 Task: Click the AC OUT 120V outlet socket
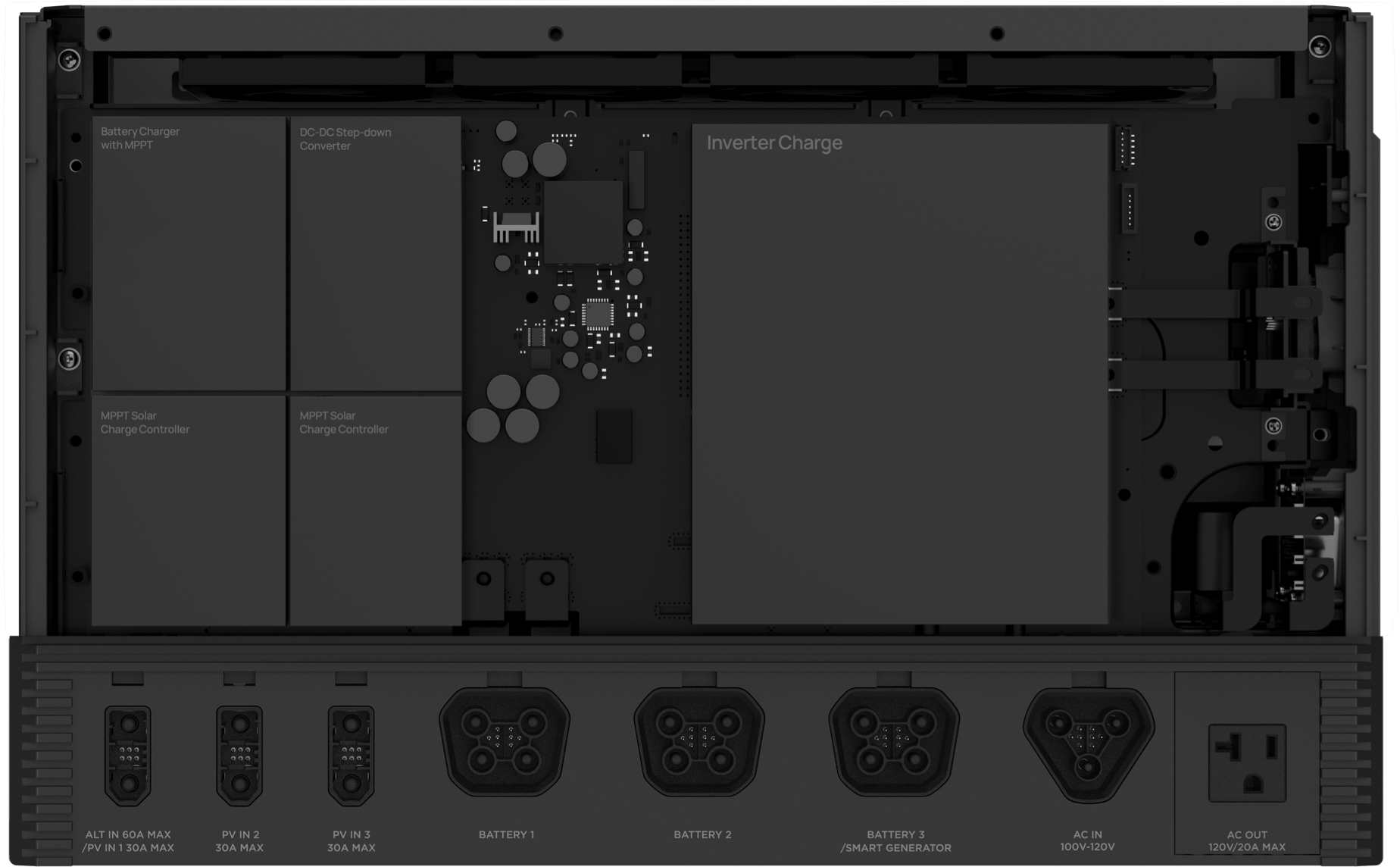click(x=1247, y=763)
